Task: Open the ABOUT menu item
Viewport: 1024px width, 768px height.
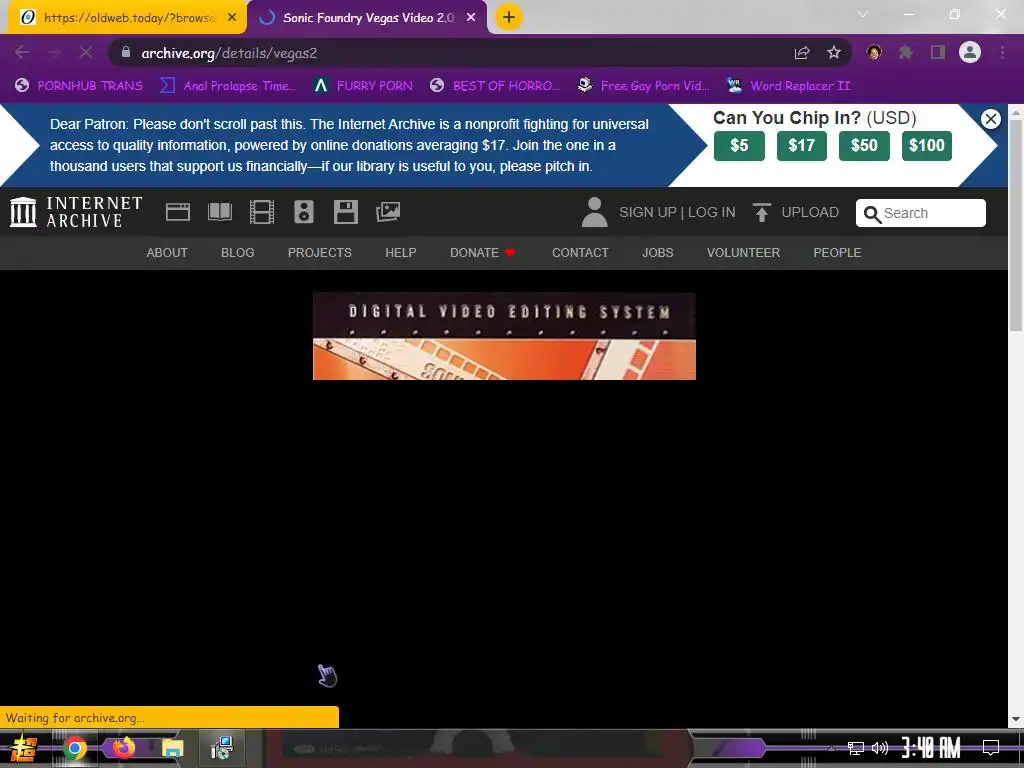Action: tap(167, 253)
